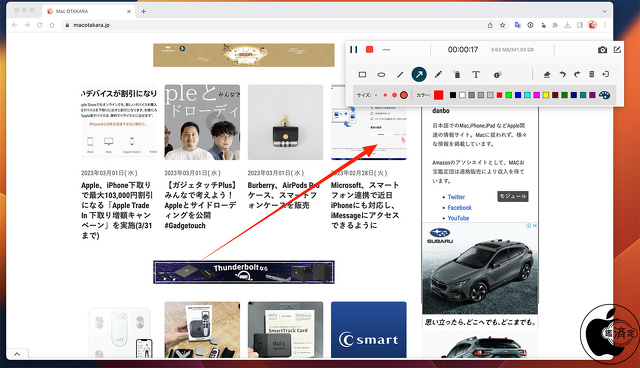
Task: Select the Eraser tool
Action: (x=547, y=75)
